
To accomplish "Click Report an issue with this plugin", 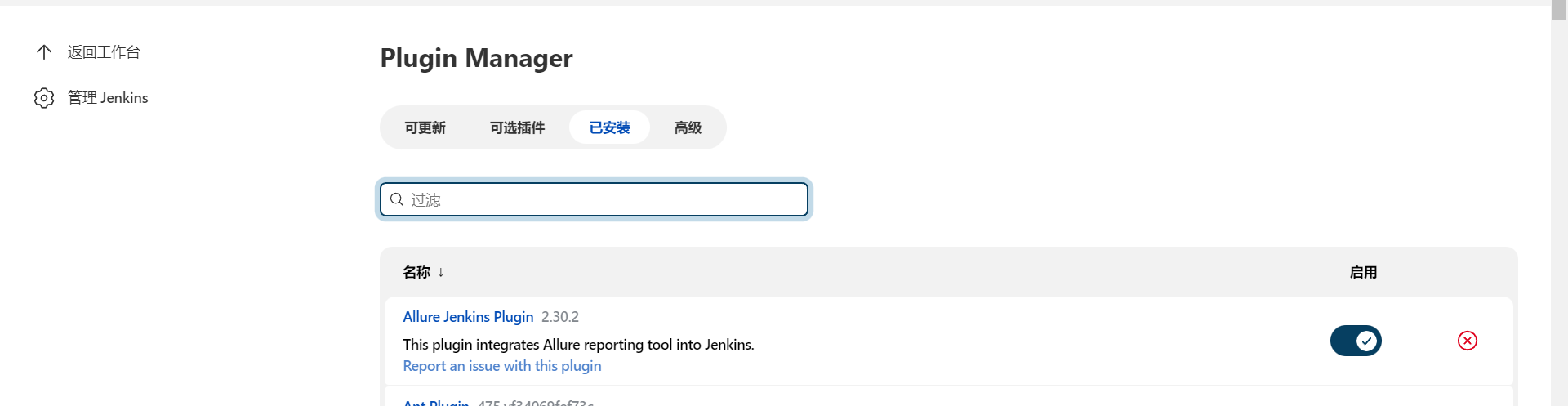I will [502, 366].
